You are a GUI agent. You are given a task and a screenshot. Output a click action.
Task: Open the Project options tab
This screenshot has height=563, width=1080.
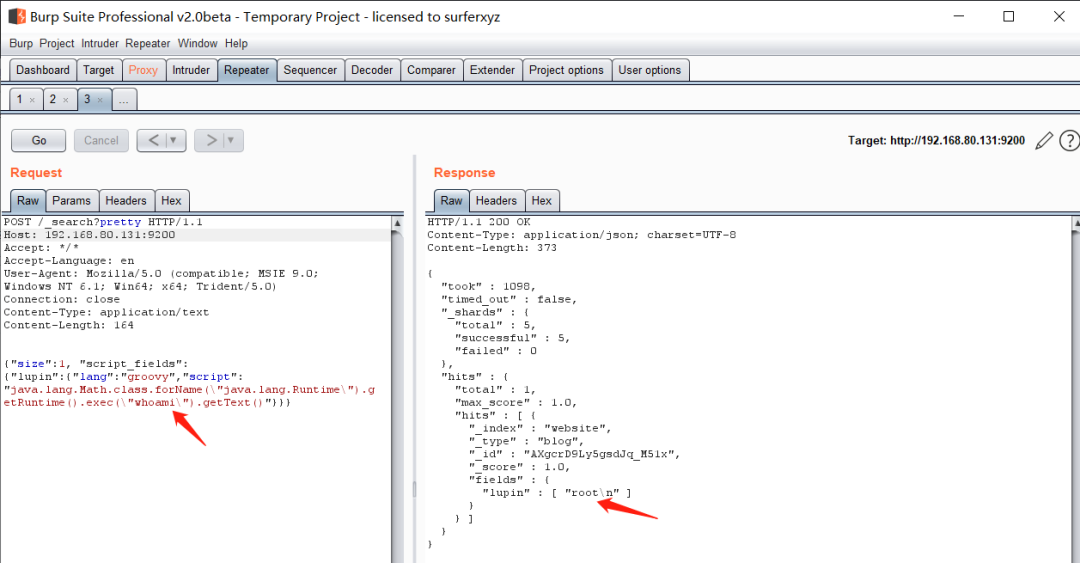point(566,70)
